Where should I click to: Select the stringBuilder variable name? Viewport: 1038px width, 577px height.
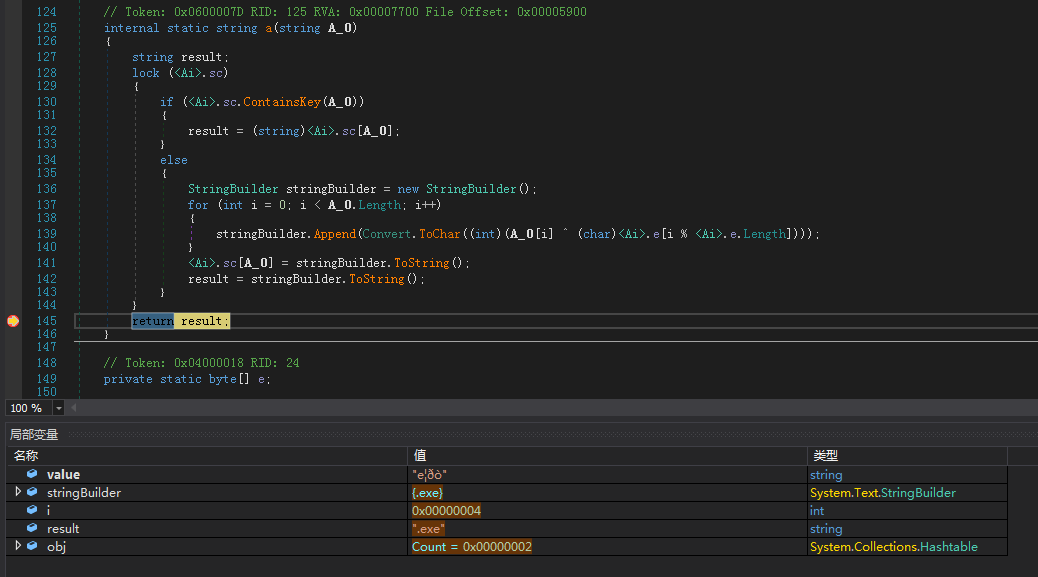coord(83,492)
